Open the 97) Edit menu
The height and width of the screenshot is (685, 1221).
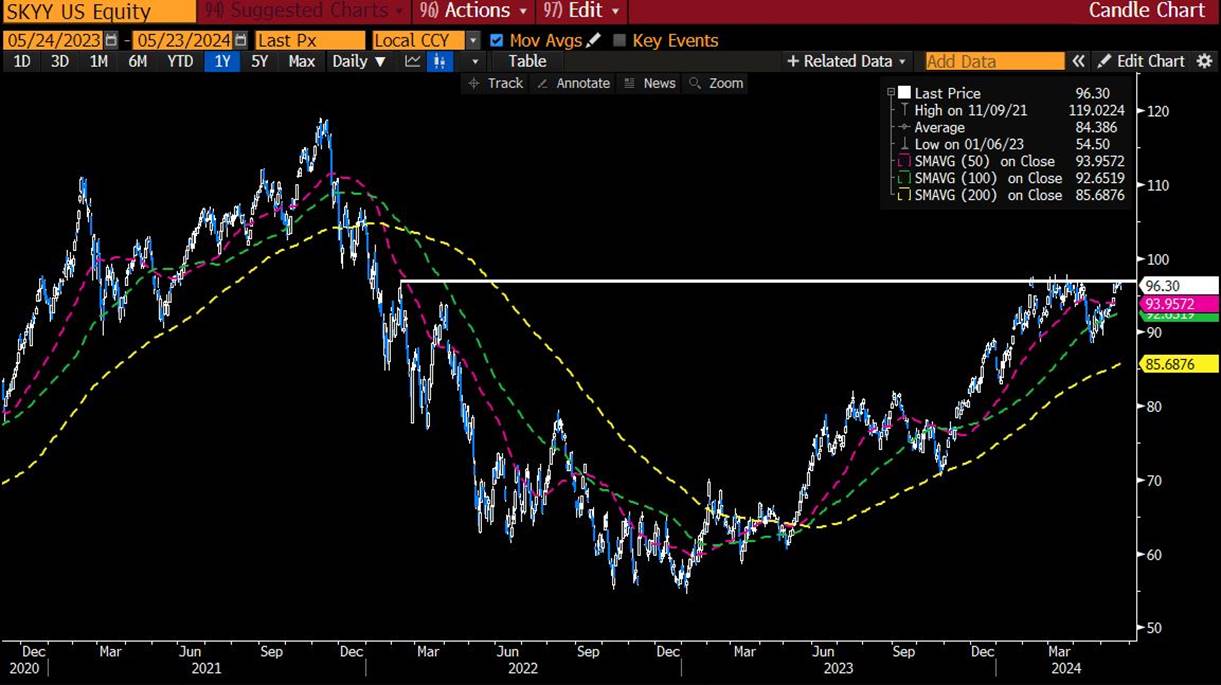583,11
